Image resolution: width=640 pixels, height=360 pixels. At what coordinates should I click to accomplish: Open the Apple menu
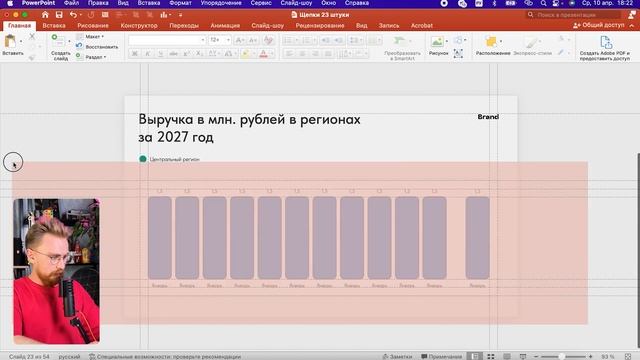pos(10,3)
